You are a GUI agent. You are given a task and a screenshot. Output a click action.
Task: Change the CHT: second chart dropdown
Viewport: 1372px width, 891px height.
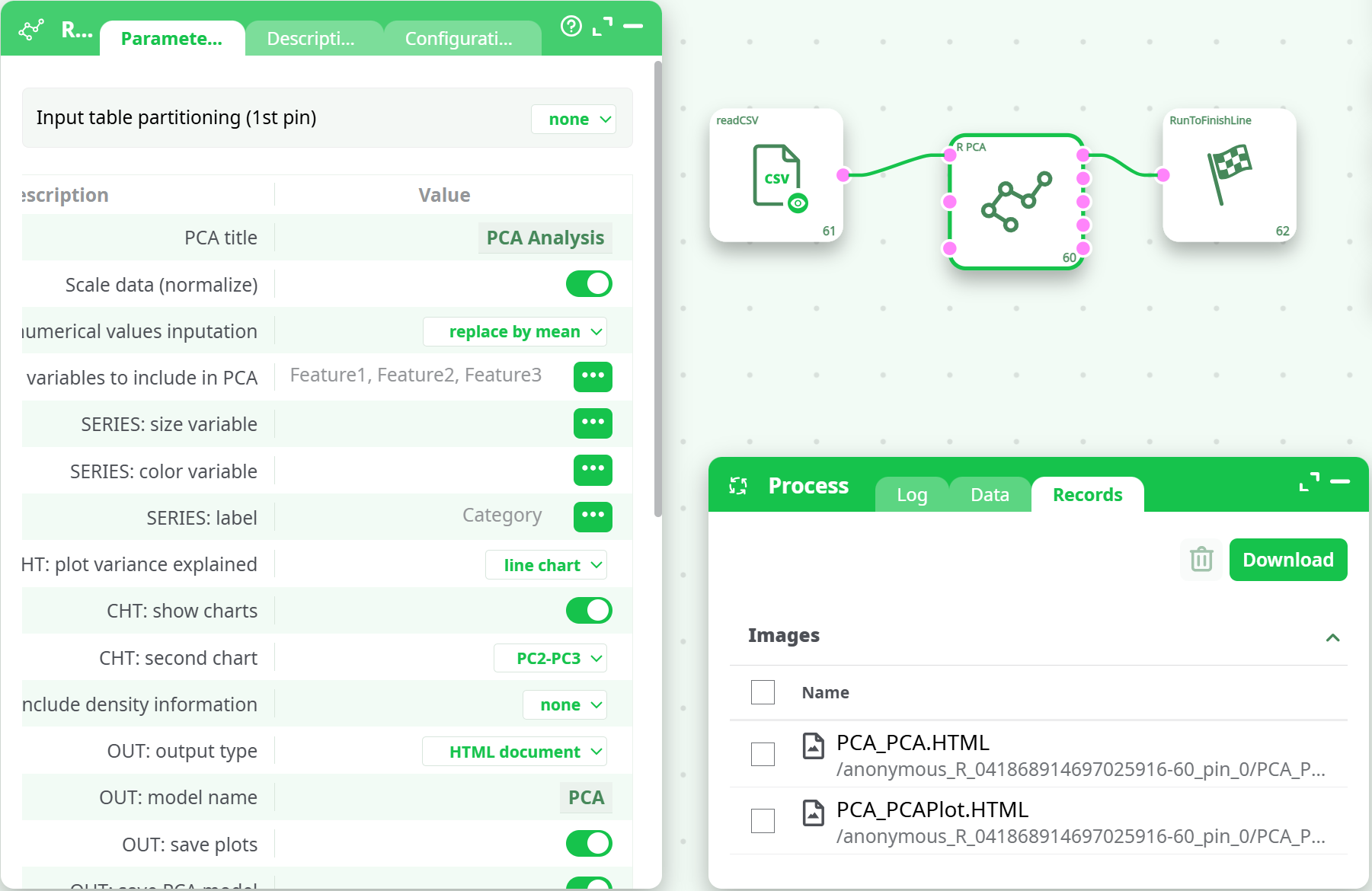(x=550, y=657)
